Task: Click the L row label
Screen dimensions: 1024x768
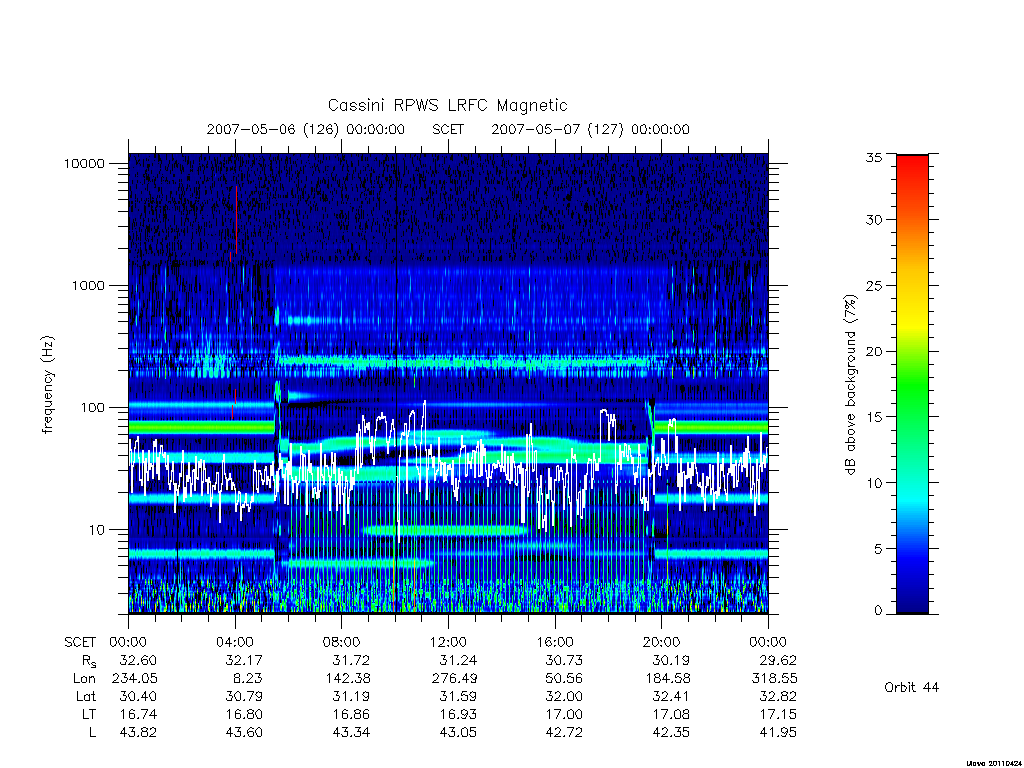Action: (92, 733)
